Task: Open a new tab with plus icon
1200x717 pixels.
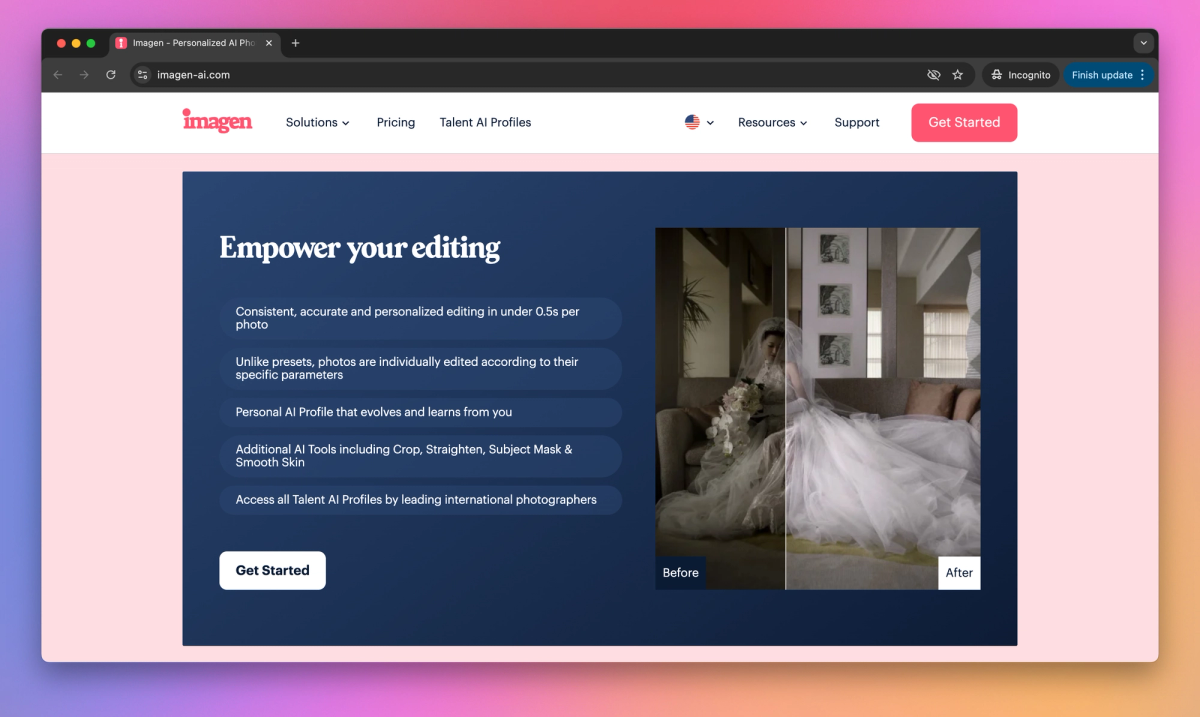Action: 295,43
